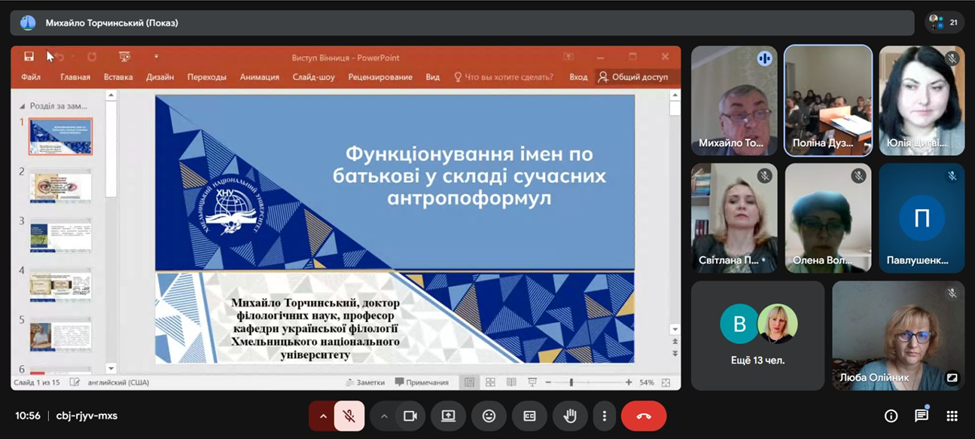Image resolution: width=975 pixels, height=439 pixels.
Task: Adjust the PowerPoint zoom slider
Action: click(x=572, y=382)
